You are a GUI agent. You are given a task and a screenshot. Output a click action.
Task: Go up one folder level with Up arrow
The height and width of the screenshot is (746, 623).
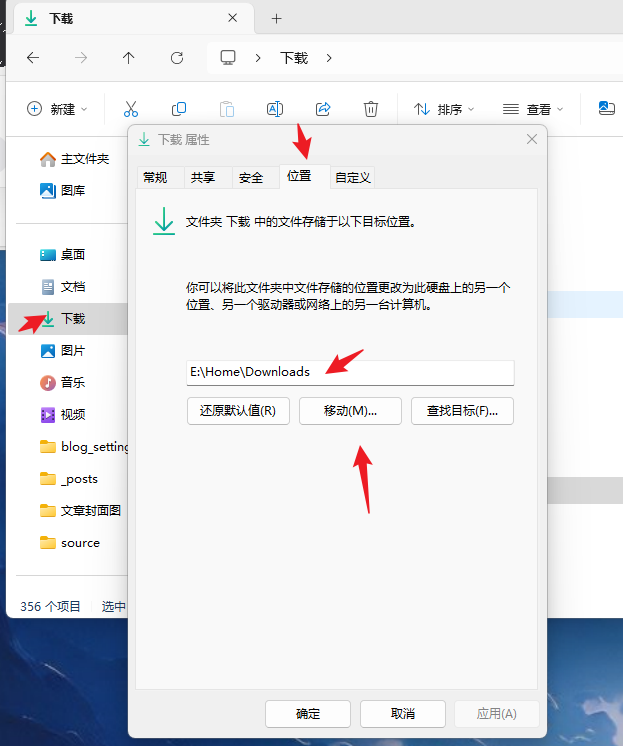click(x=129, y=58)
